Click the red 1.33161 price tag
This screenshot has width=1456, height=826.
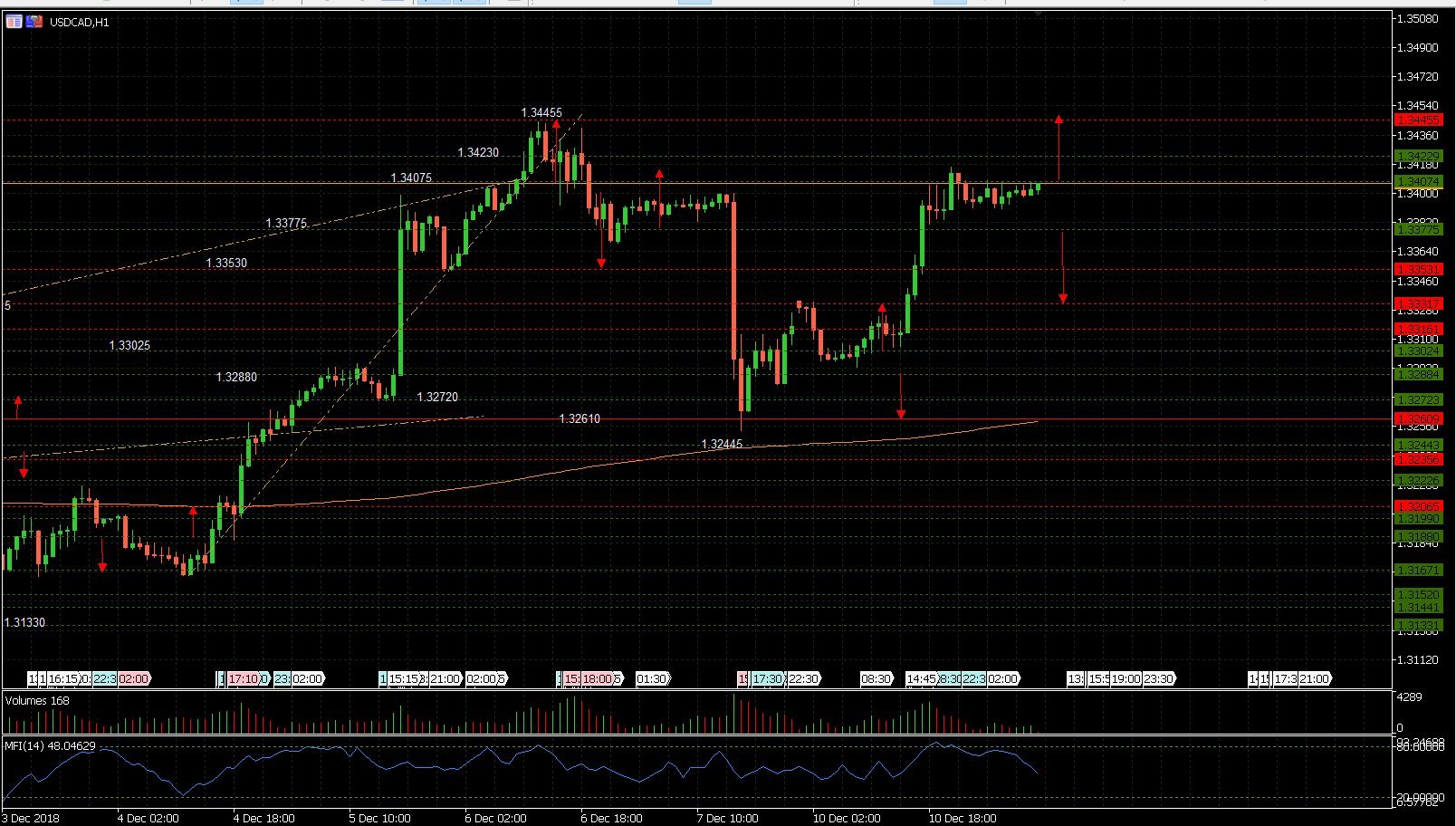pos(1419,329)
